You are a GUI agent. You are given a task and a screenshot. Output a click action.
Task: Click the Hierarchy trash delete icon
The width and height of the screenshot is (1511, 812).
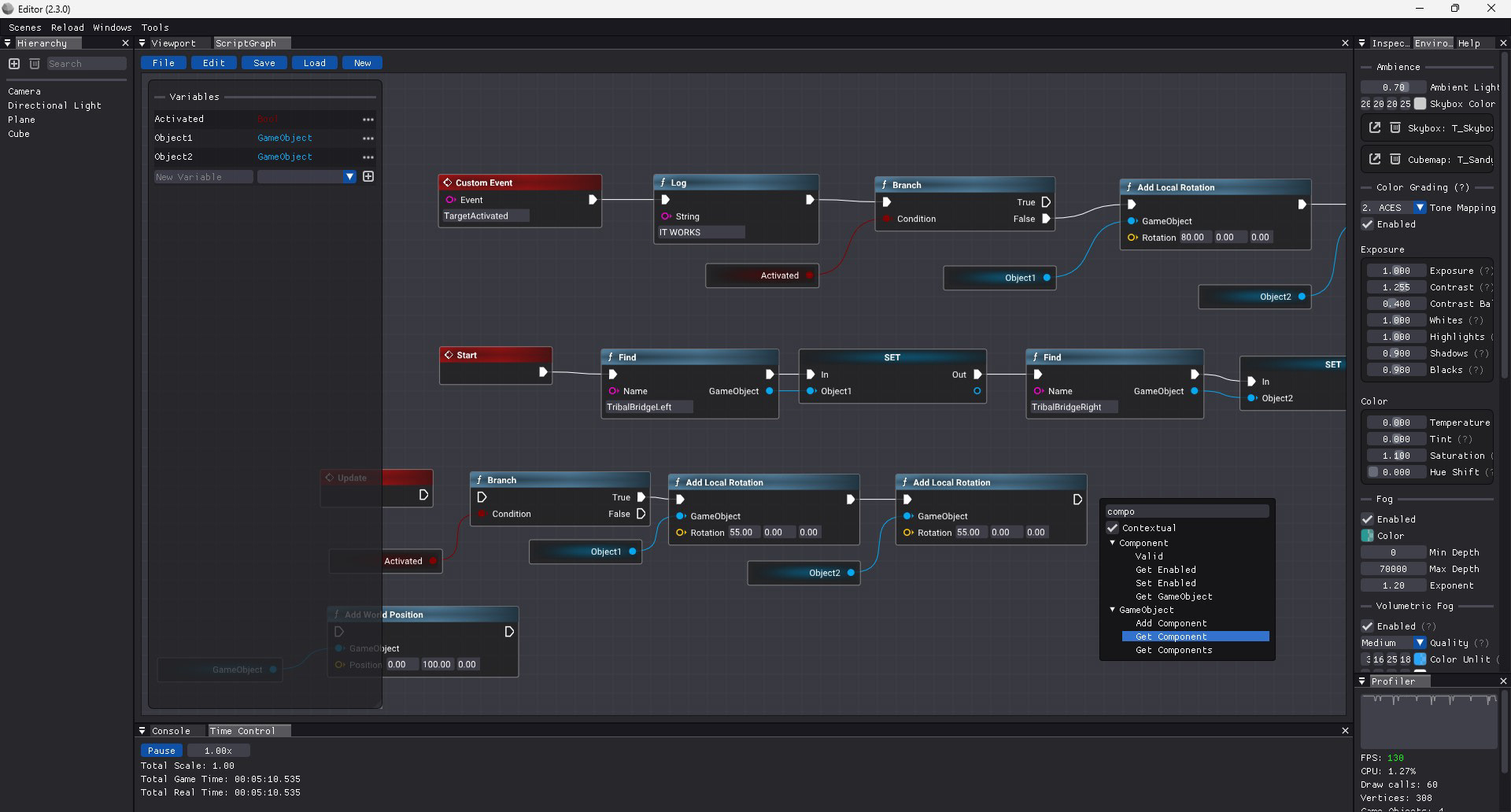tap(35, 64)
